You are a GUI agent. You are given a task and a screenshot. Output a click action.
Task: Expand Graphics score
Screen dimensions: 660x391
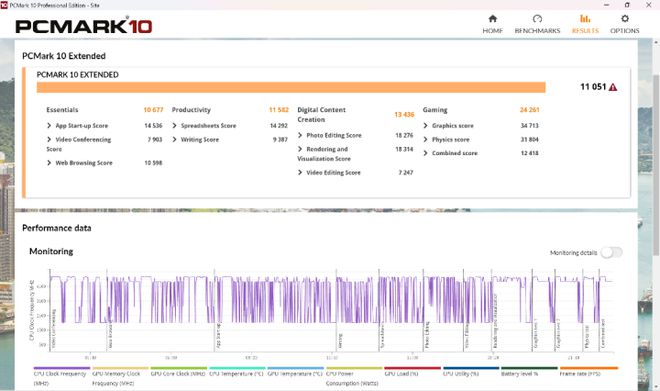pos(426,125)
